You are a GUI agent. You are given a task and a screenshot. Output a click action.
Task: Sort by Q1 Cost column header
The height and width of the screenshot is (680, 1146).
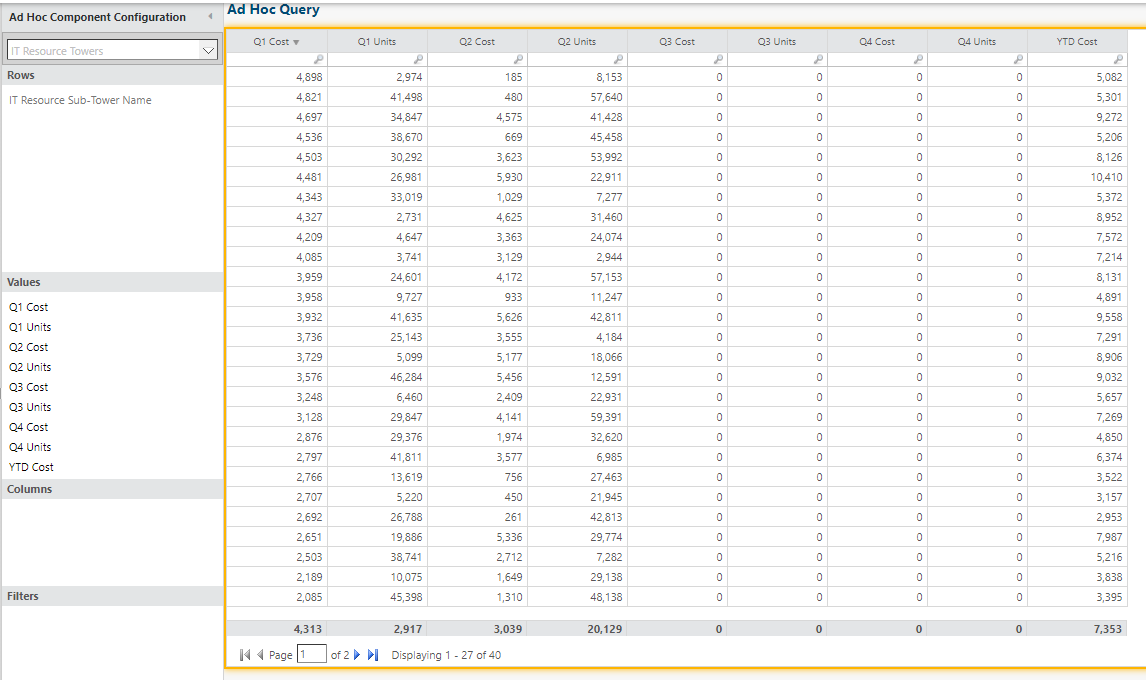(x=276, y=42)
